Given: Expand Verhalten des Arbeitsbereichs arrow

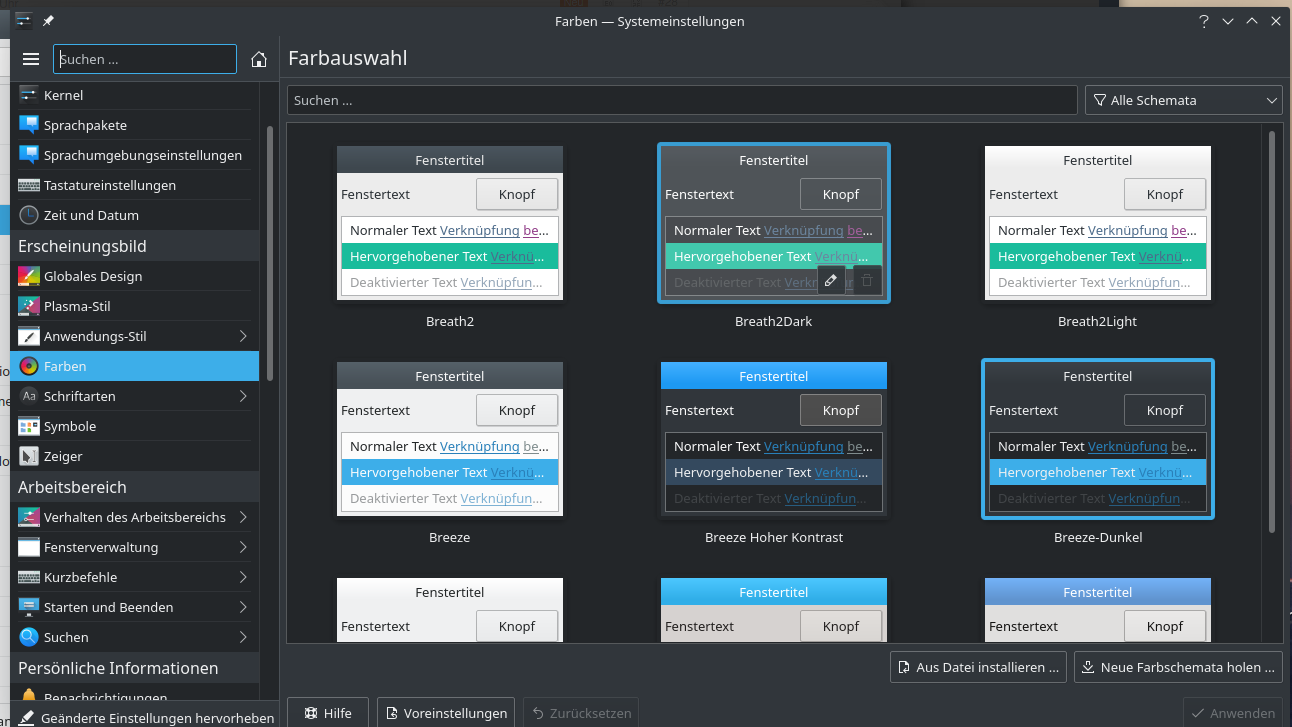Looking at the screenshot, I should (243, 517).
